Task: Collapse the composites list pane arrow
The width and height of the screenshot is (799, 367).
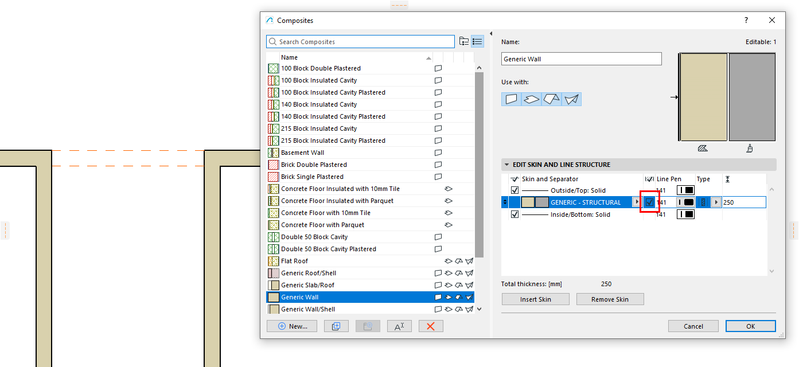Action: (491, 34)
